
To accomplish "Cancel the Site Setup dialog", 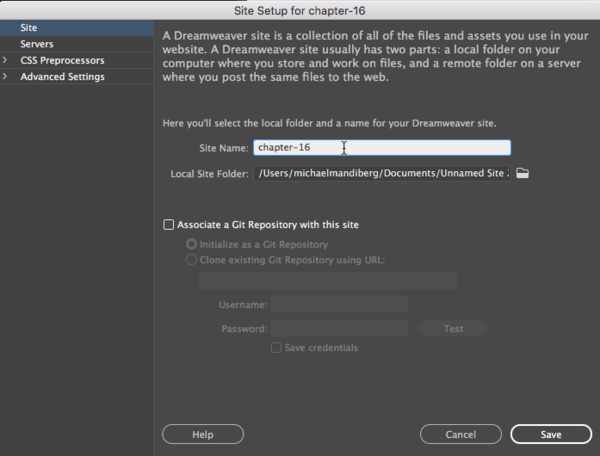I will tap(461, 435).
